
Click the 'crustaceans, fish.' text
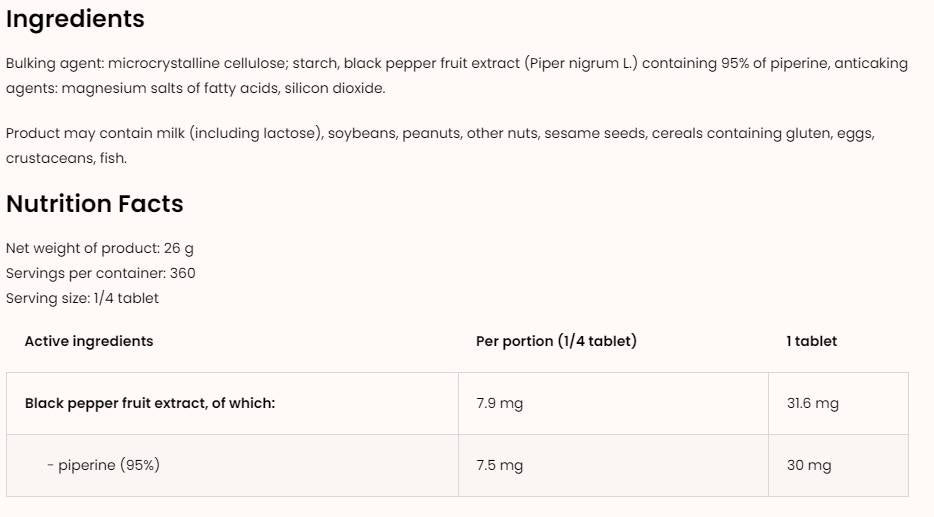pos(66,158)
